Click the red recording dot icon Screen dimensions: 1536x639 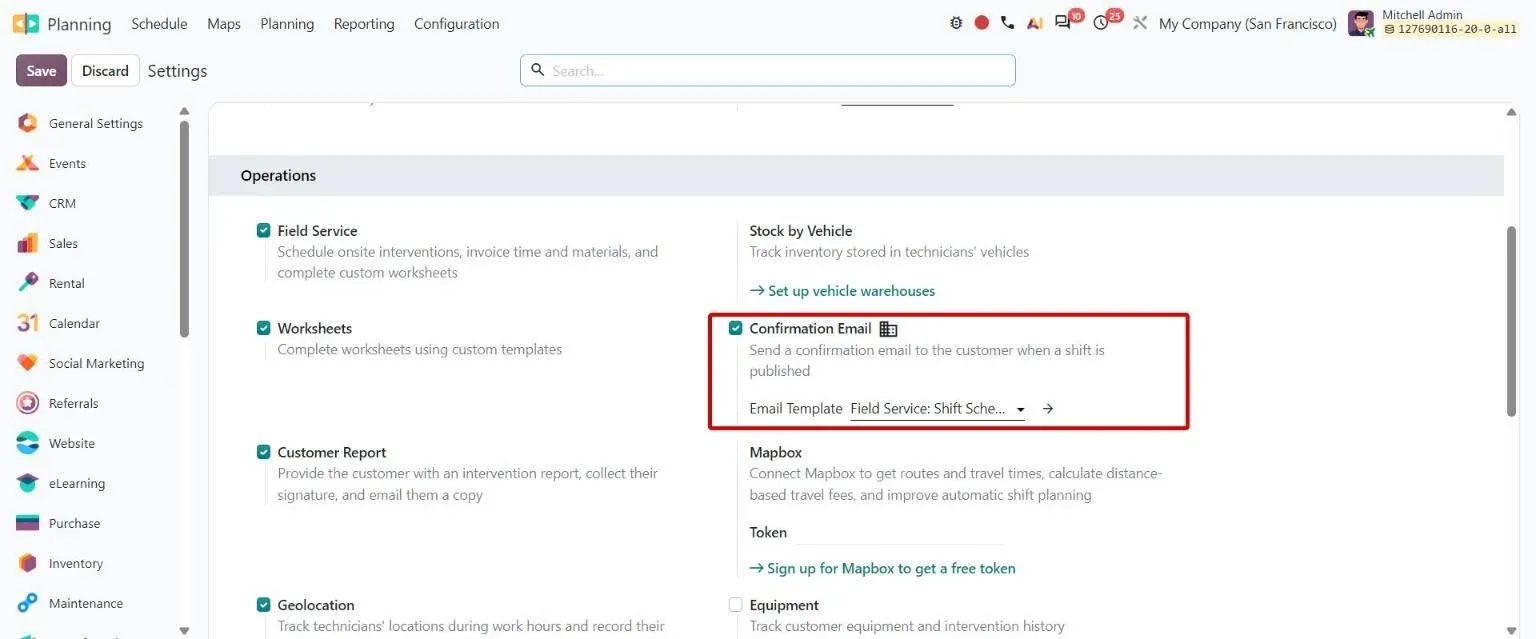[x=982, y=23]
